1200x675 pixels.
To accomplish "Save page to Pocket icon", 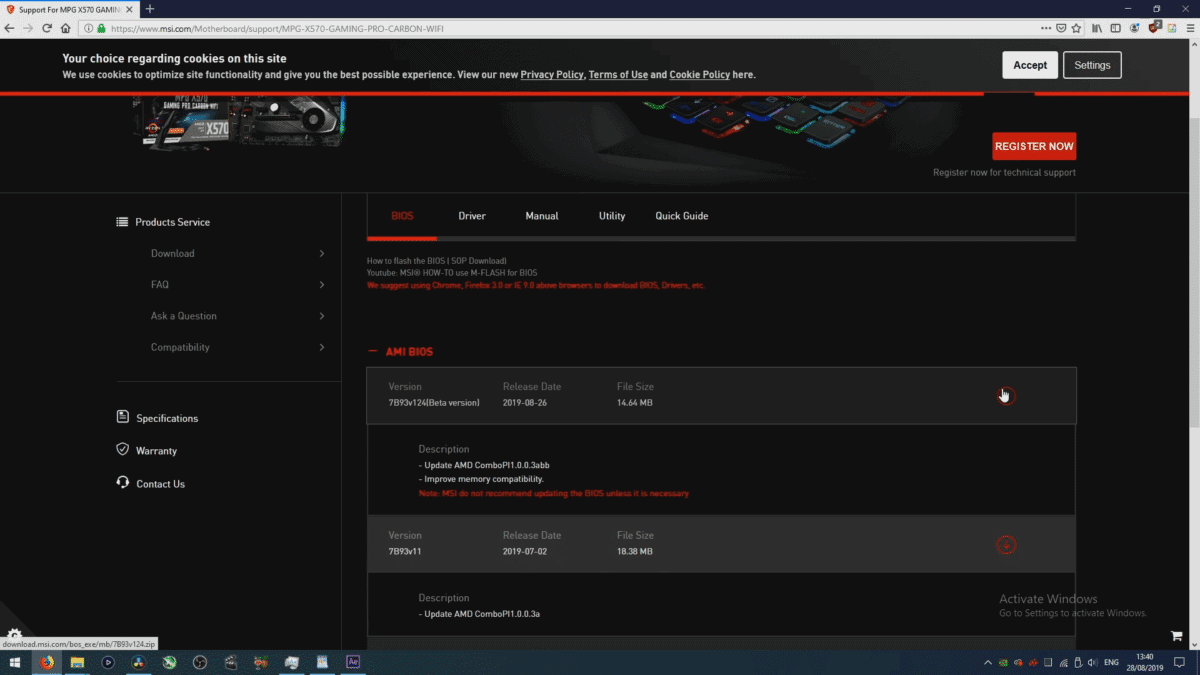I will pos(1061,28).
